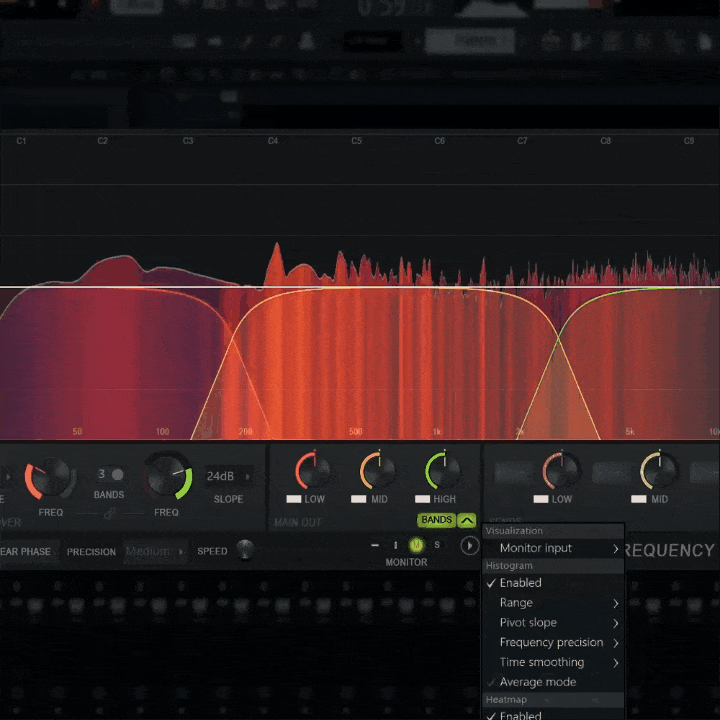Open the Precision Medium dropdown
This screenshot has height=720, width=720.
[x=155, y=552]
